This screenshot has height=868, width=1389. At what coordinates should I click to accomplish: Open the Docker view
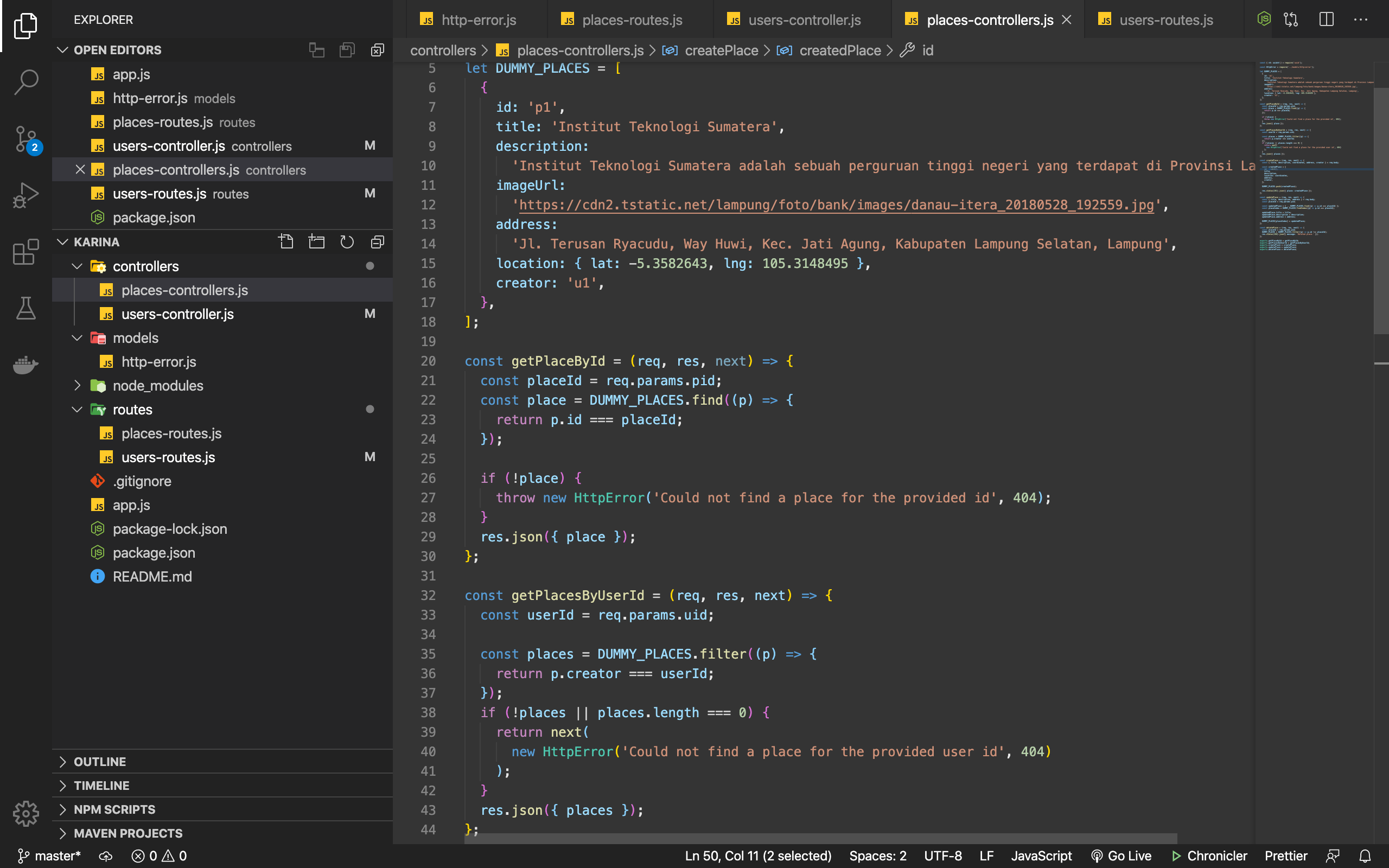[26, 364]
